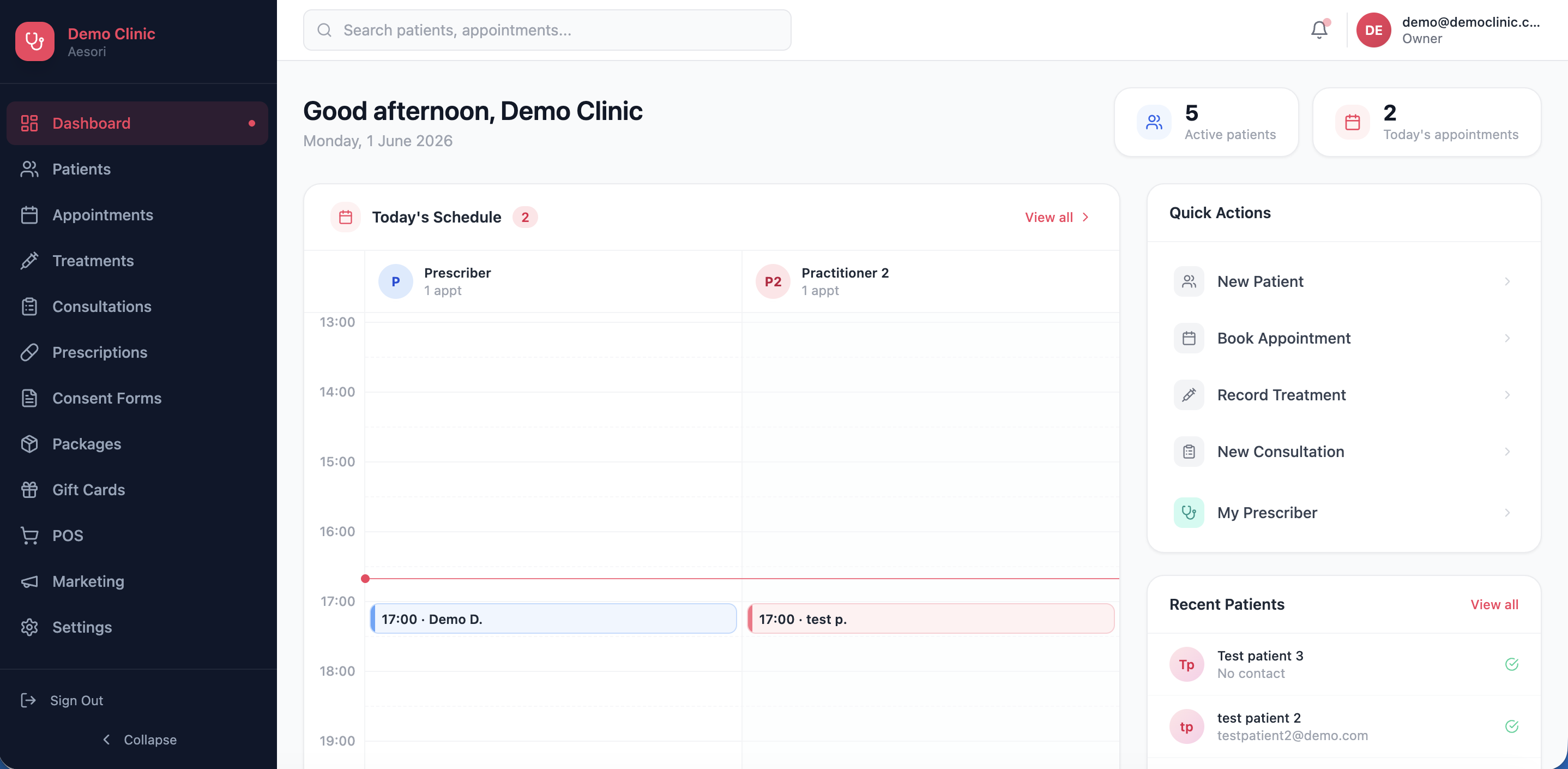
Task: Select the Practitioner 2 avatar P2
Action: [773, 281]
